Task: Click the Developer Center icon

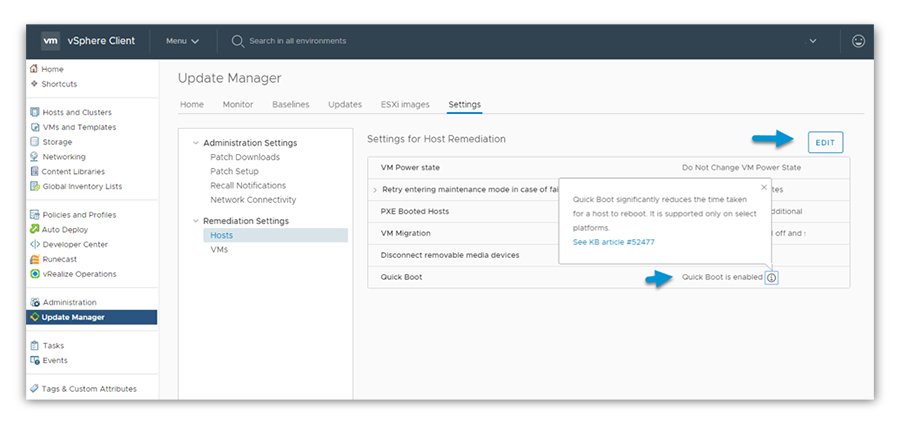Action: (34, 244)
